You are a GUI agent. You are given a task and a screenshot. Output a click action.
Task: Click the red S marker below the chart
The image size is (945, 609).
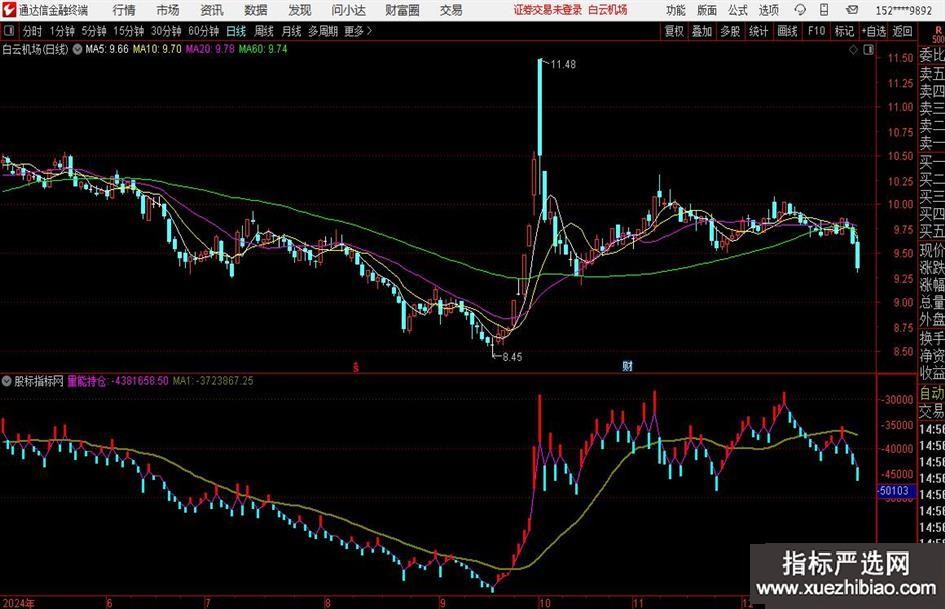point(356,366)
